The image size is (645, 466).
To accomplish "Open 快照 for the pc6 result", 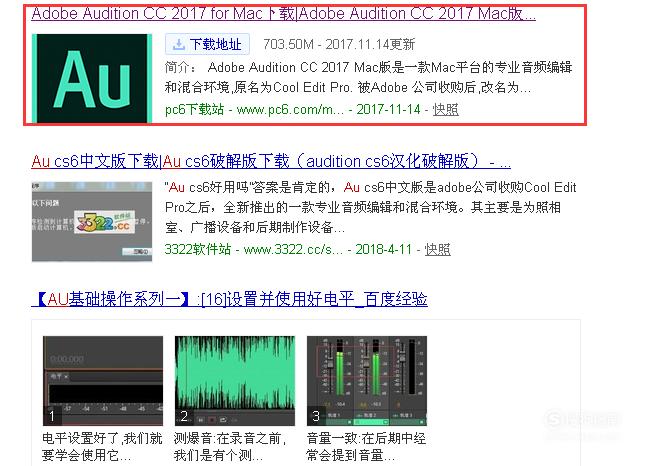I will coord(445,109).
